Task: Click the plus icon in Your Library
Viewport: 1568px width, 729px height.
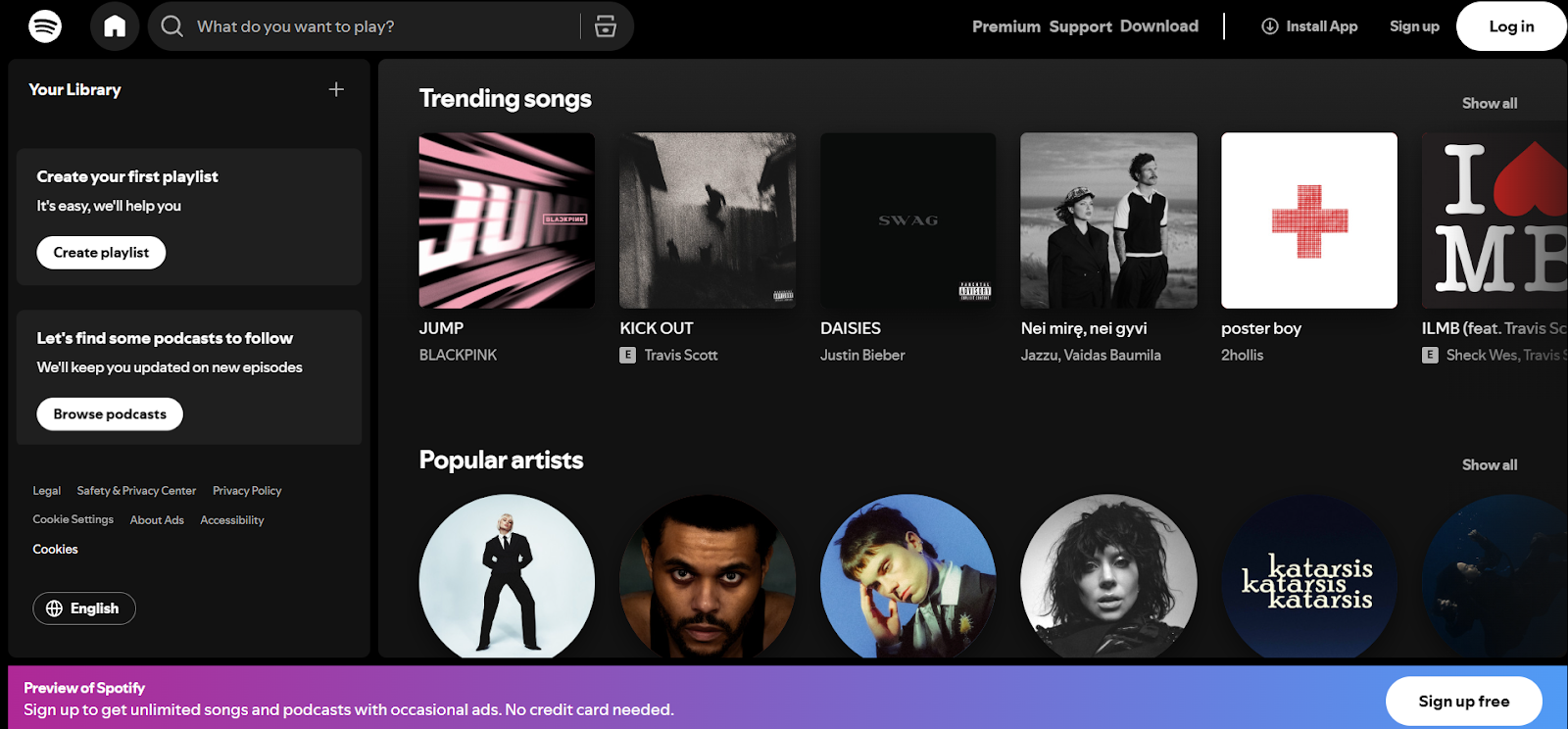Action: (336, 89)
